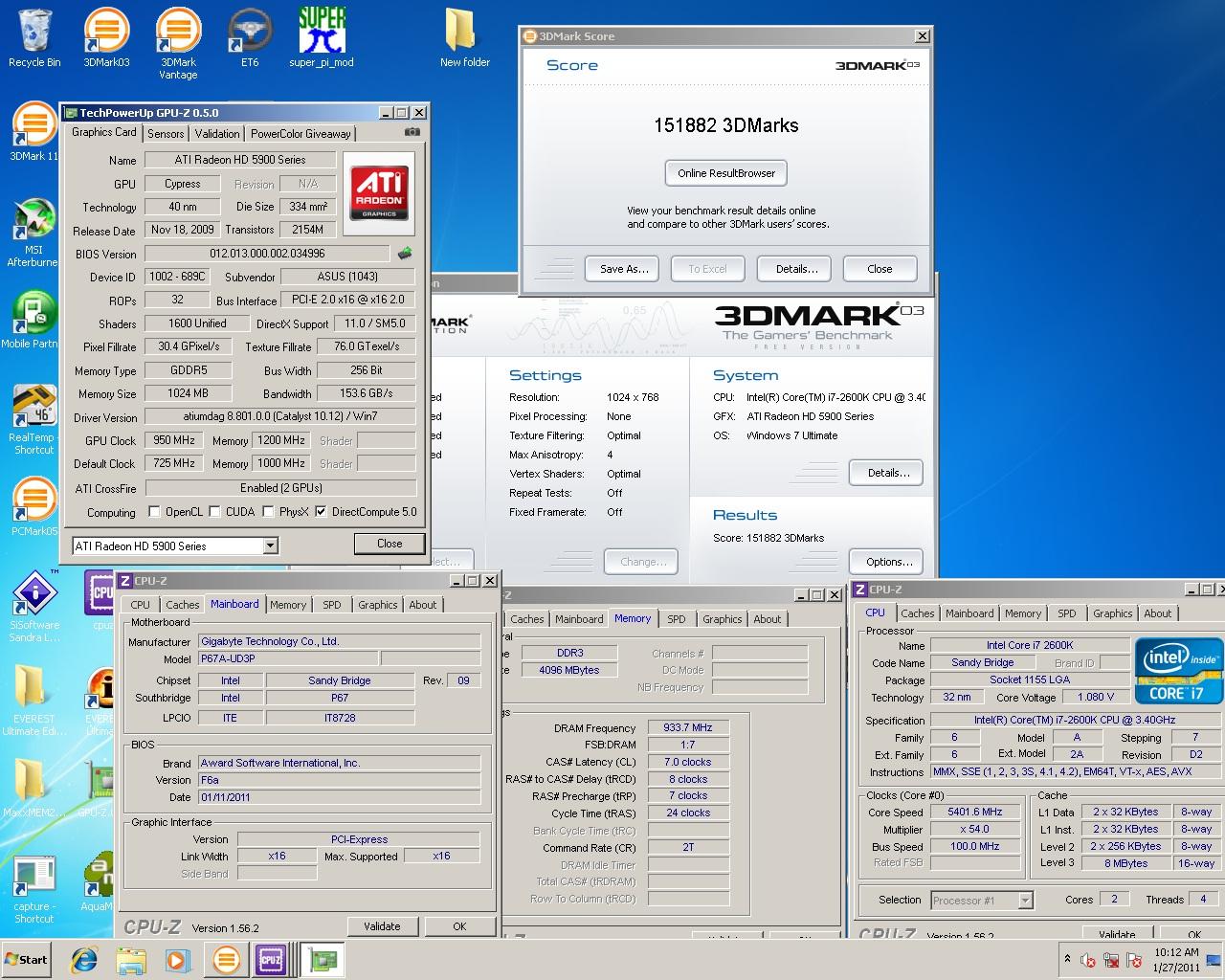Open the capture Shortcut desktop icon
Screen dimensions: 1225x980
click(x=33, y=890)
